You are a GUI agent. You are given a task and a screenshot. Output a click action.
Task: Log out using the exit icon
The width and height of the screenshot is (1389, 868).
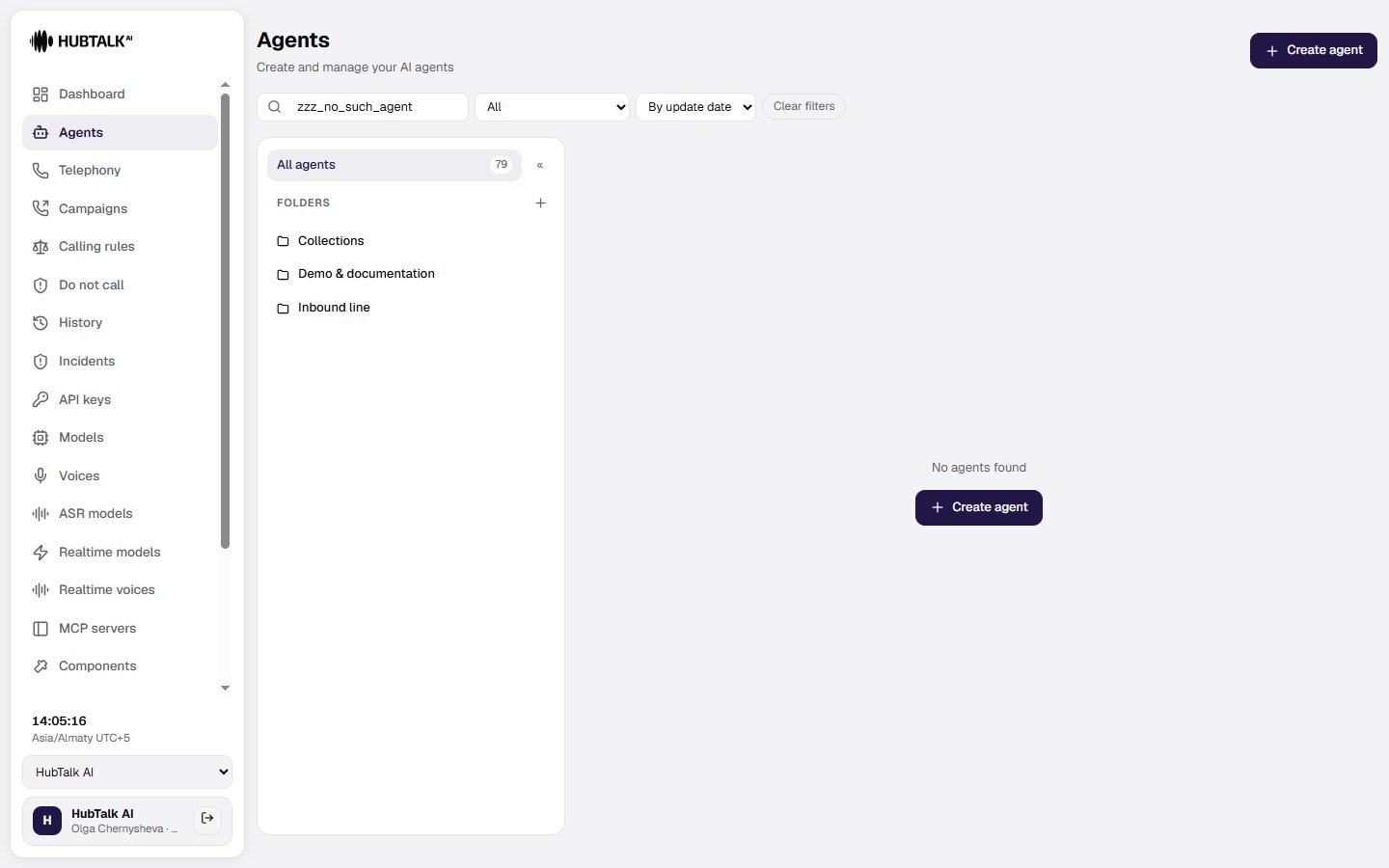[x=207, y=819]
